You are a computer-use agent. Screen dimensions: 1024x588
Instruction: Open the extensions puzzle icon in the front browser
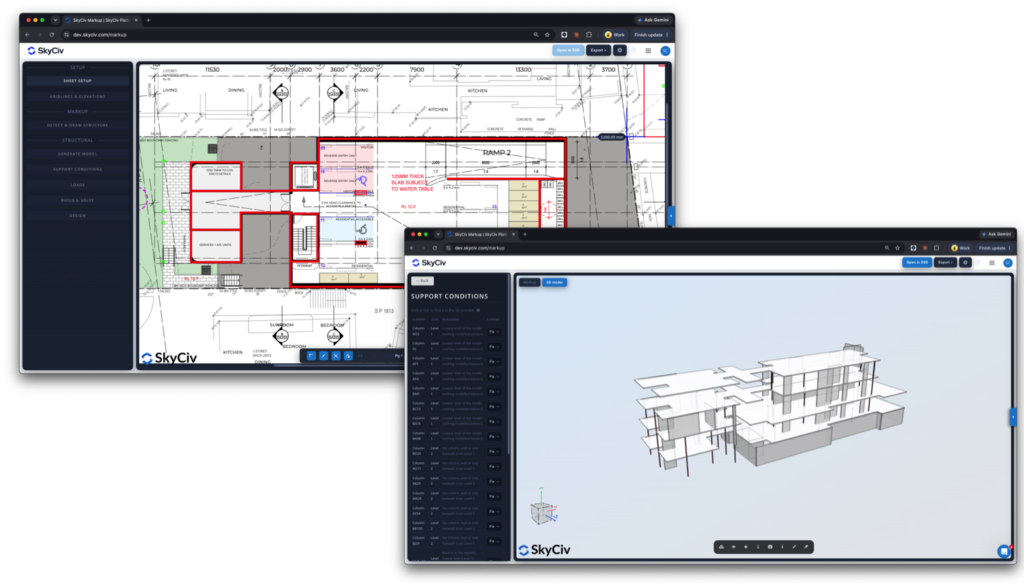point(936,248)
